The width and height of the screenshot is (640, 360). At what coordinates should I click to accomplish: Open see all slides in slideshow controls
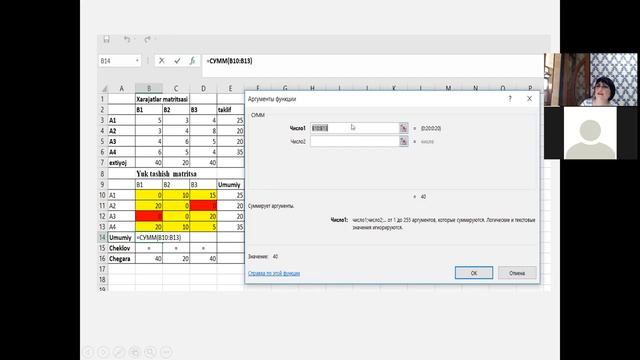point(134,352)
